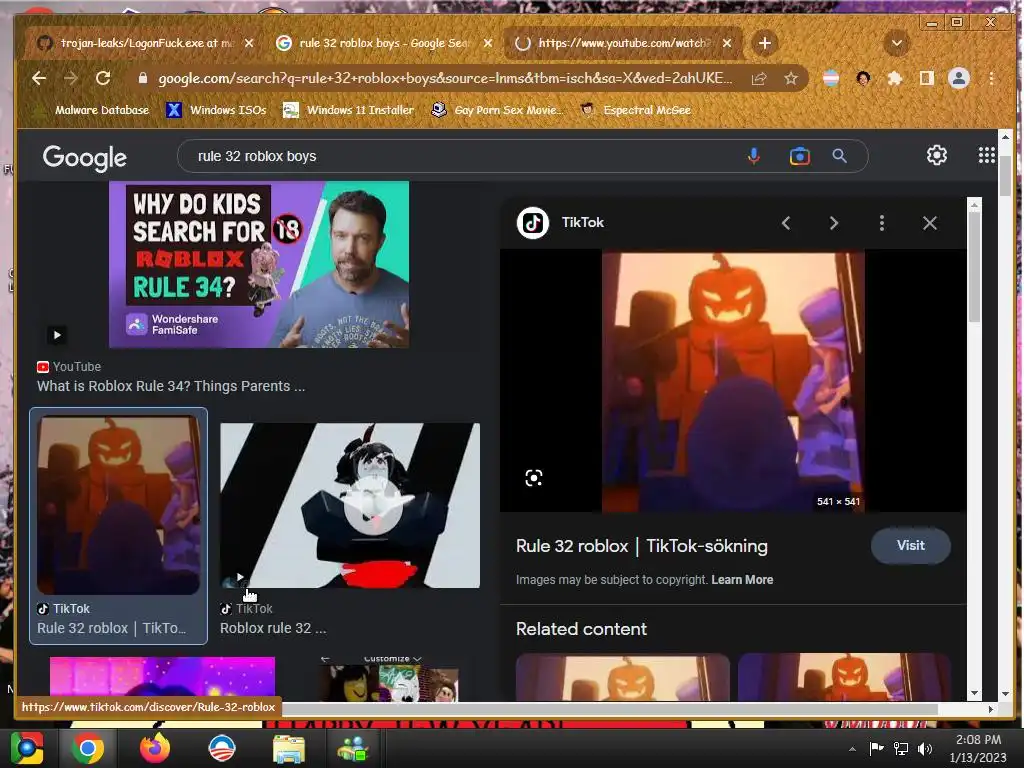The height and width of the screenshot is (768, 1024).
Task: Expand the tab search dropdown arrow
Action: tap(897, 43)
